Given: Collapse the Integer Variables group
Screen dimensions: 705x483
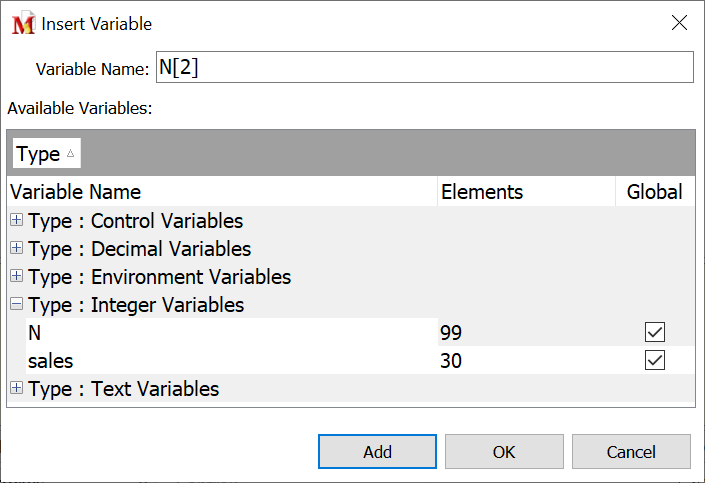Looking at the screenshot, I should point(17,305).
